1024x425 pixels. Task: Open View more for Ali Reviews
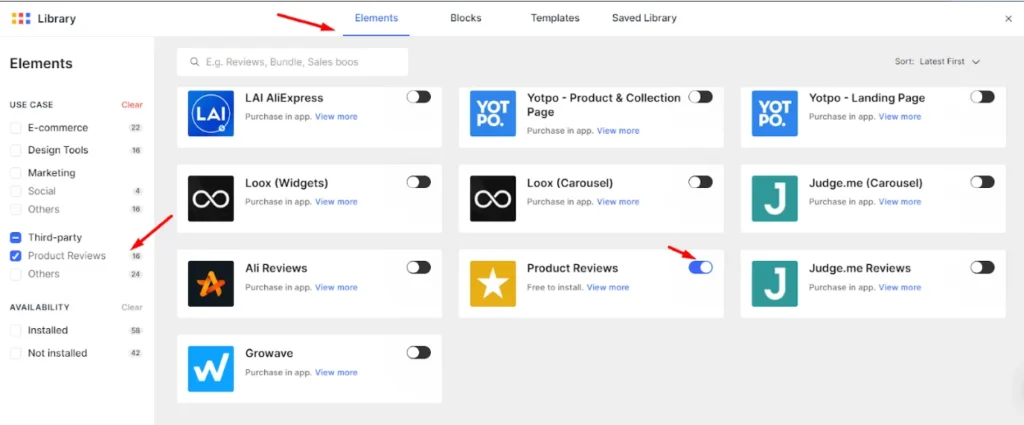pos(336,287)
